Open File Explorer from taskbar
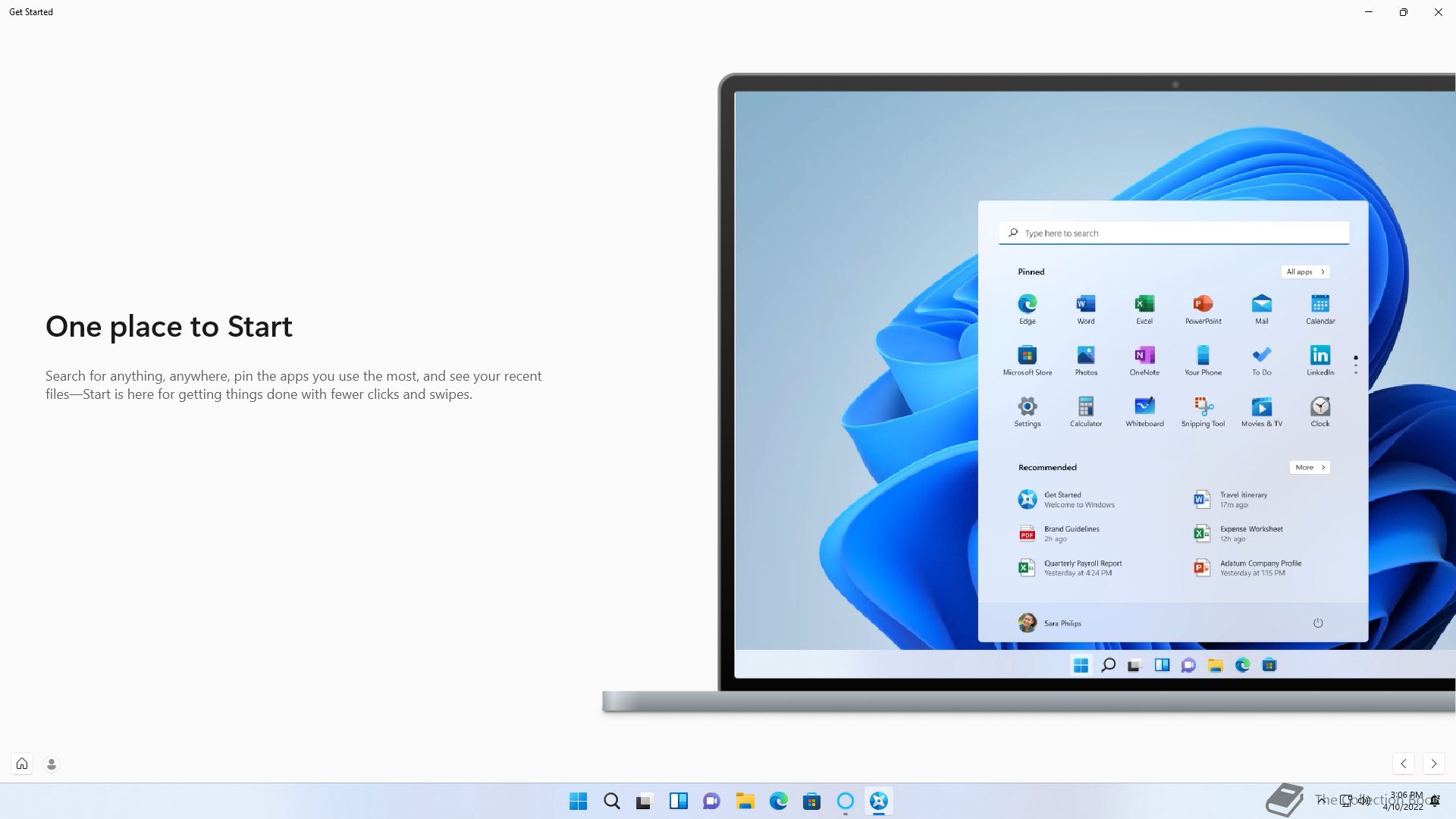Viewport: 1456px width, 819px height. (745, 801)
